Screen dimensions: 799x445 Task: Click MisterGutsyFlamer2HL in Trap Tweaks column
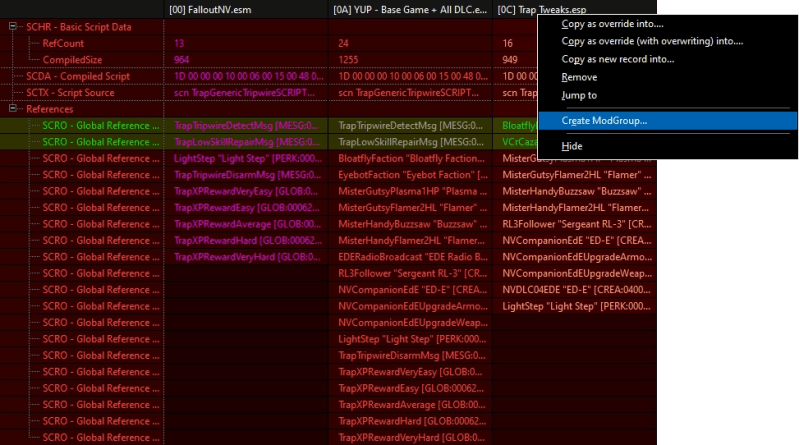(576, 175)
